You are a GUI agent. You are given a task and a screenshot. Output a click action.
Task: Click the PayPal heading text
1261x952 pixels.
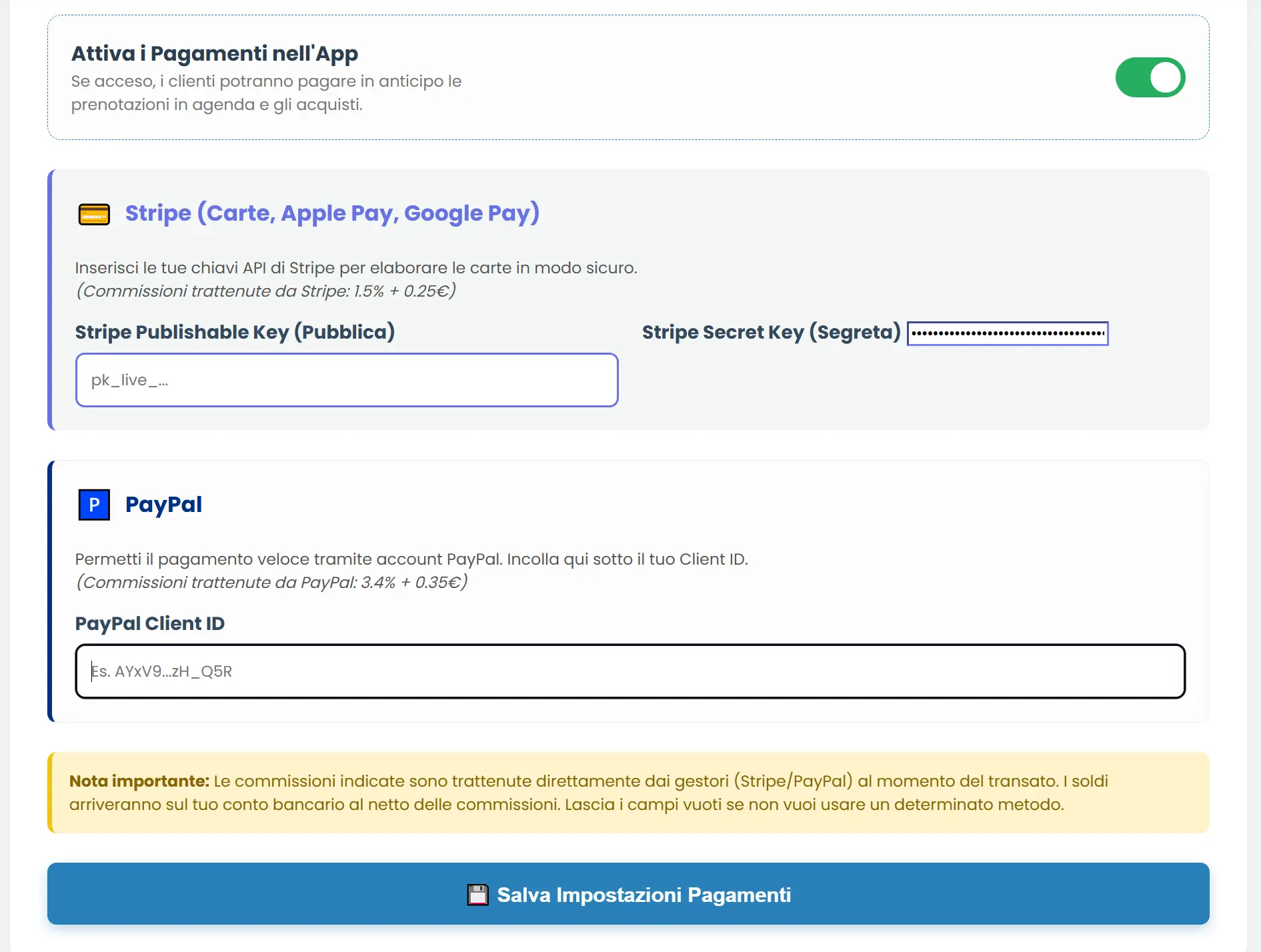[x=163, y=505]
